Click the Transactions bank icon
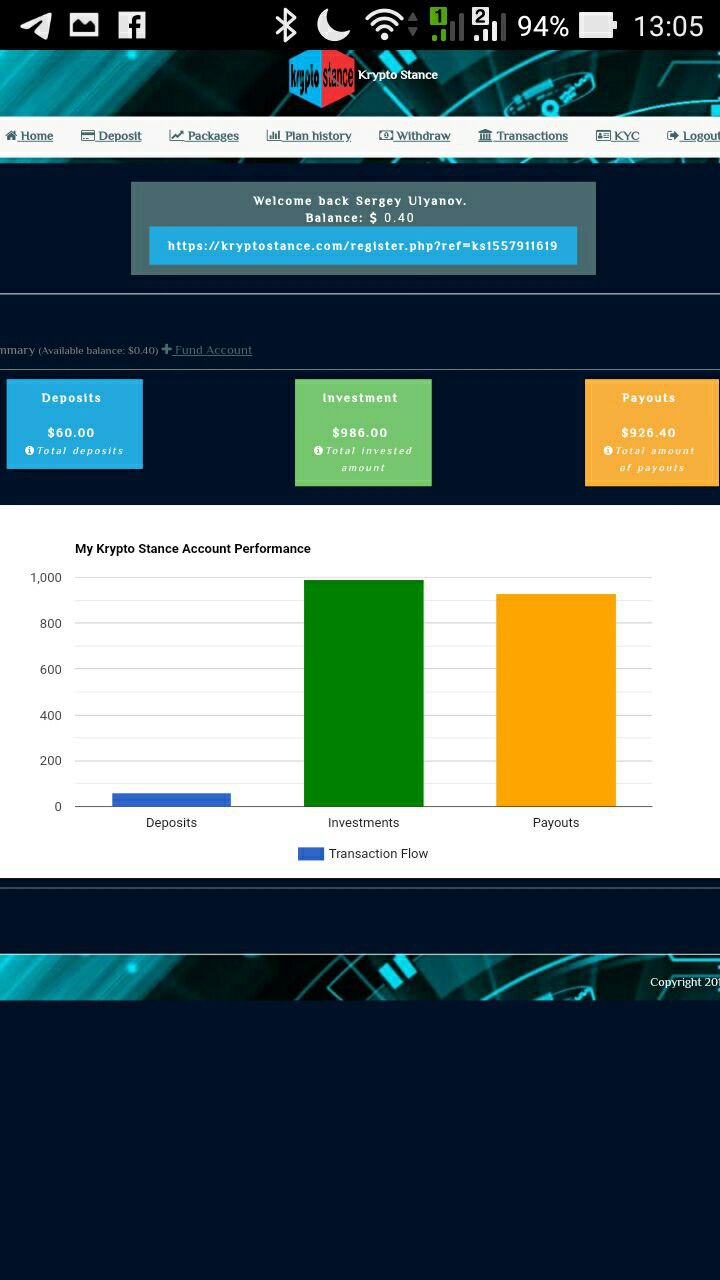The image size is (720, 1280). pyautogui.click(x=485, y=135)
